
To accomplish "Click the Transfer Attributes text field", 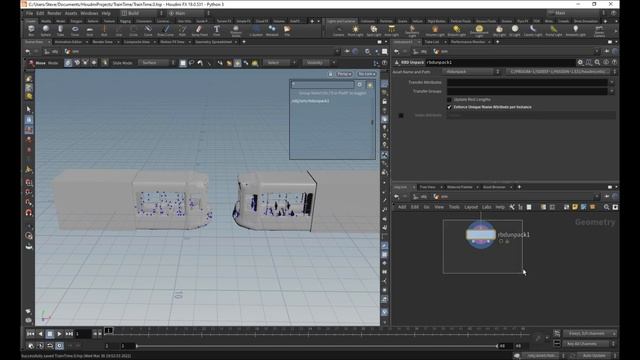I will (x=527, y=82).
